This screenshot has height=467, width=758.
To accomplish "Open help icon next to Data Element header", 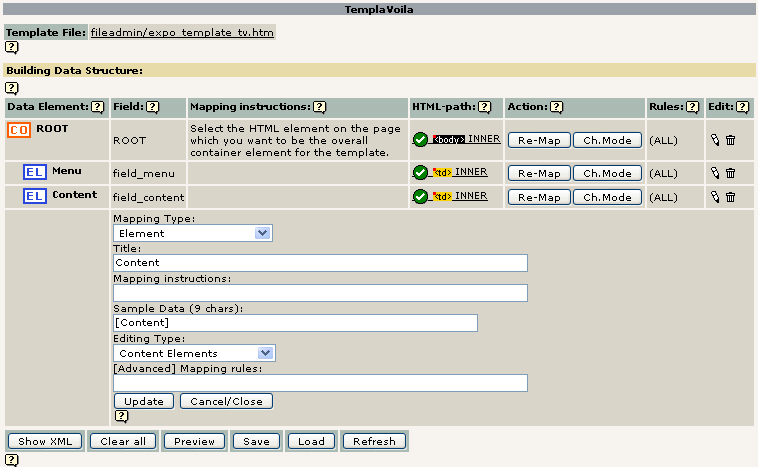I will click(98, 107).
